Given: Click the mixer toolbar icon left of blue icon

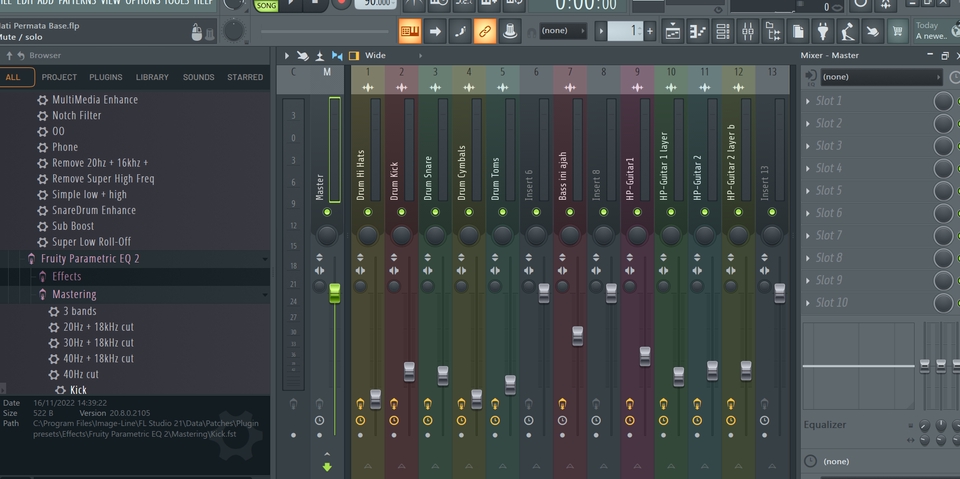Looking at the screenshot, I should click(x=320, y=56).
